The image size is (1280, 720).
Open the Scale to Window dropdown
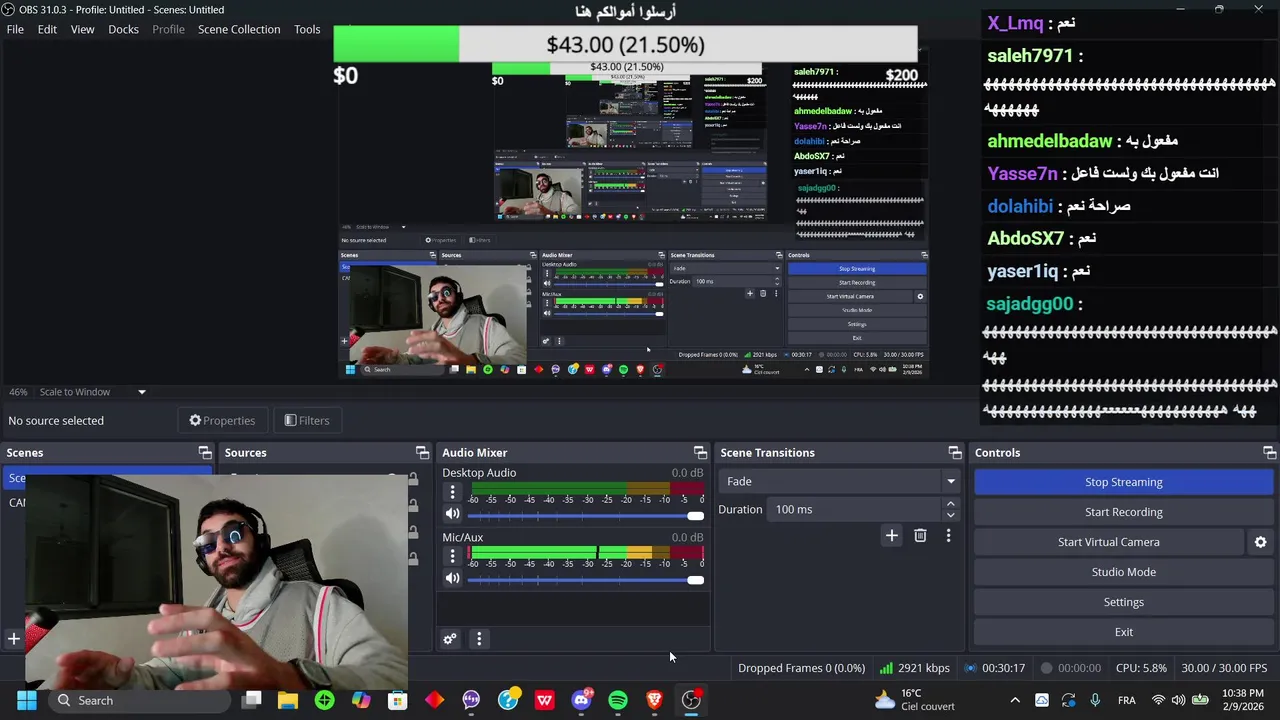pyautogui.click(x=93, y=392)
